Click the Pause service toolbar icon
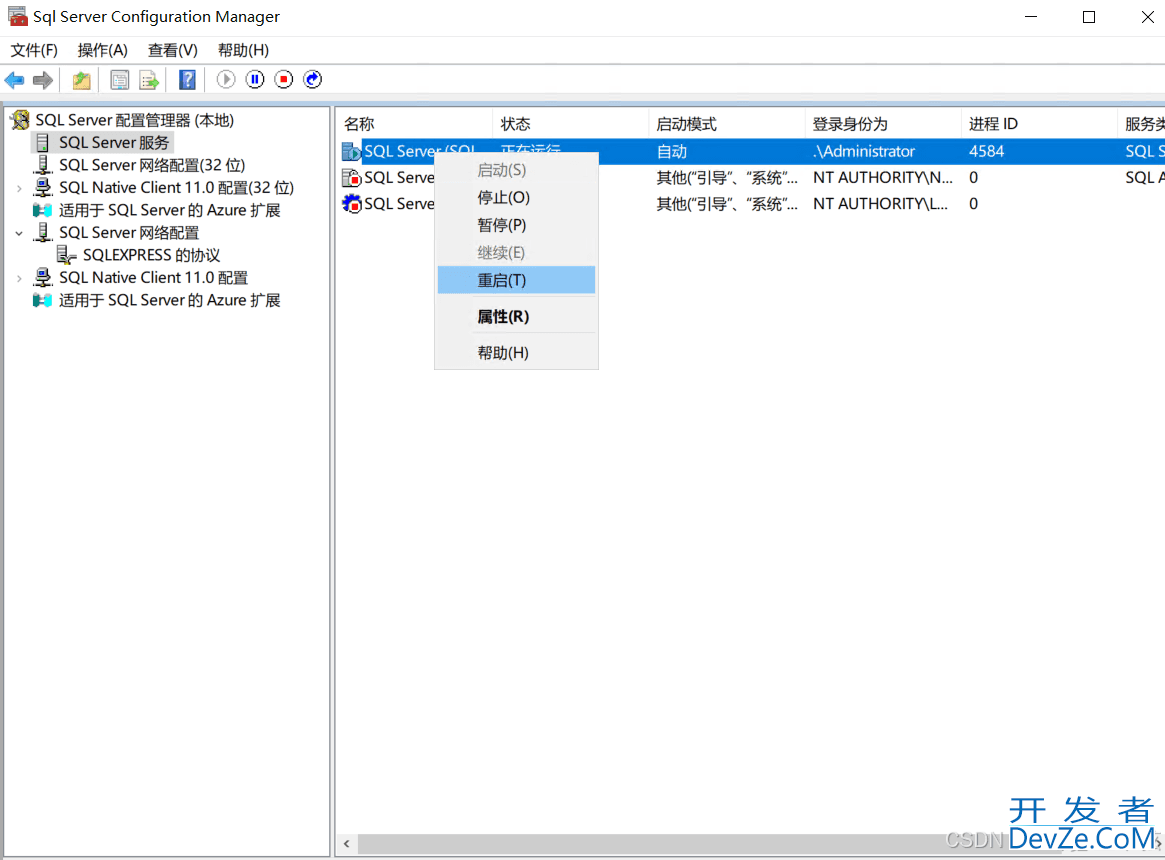 click(x=255, y=80)
